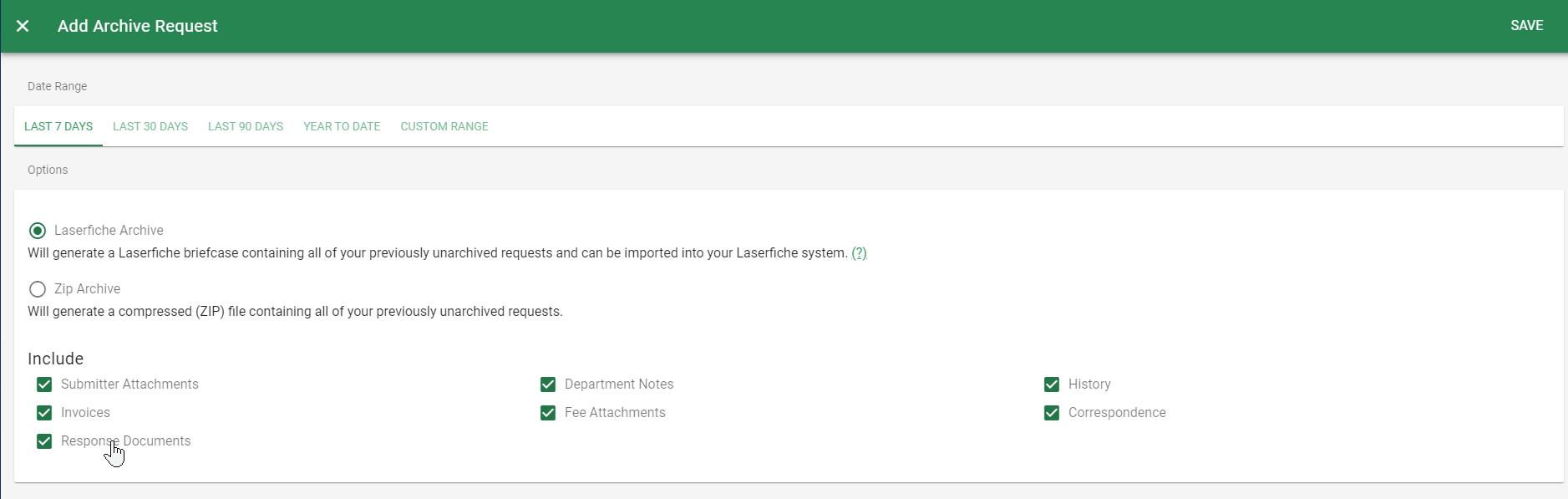Uncheck Submitter Attachments checkbox
This screenshot has width=1568, height=499.
coord(44,384)
